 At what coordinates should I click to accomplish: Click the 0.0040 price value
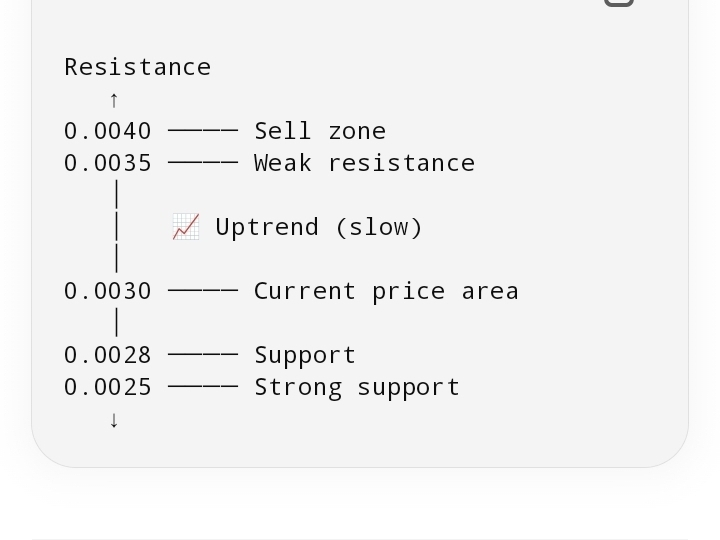point(108,131)
